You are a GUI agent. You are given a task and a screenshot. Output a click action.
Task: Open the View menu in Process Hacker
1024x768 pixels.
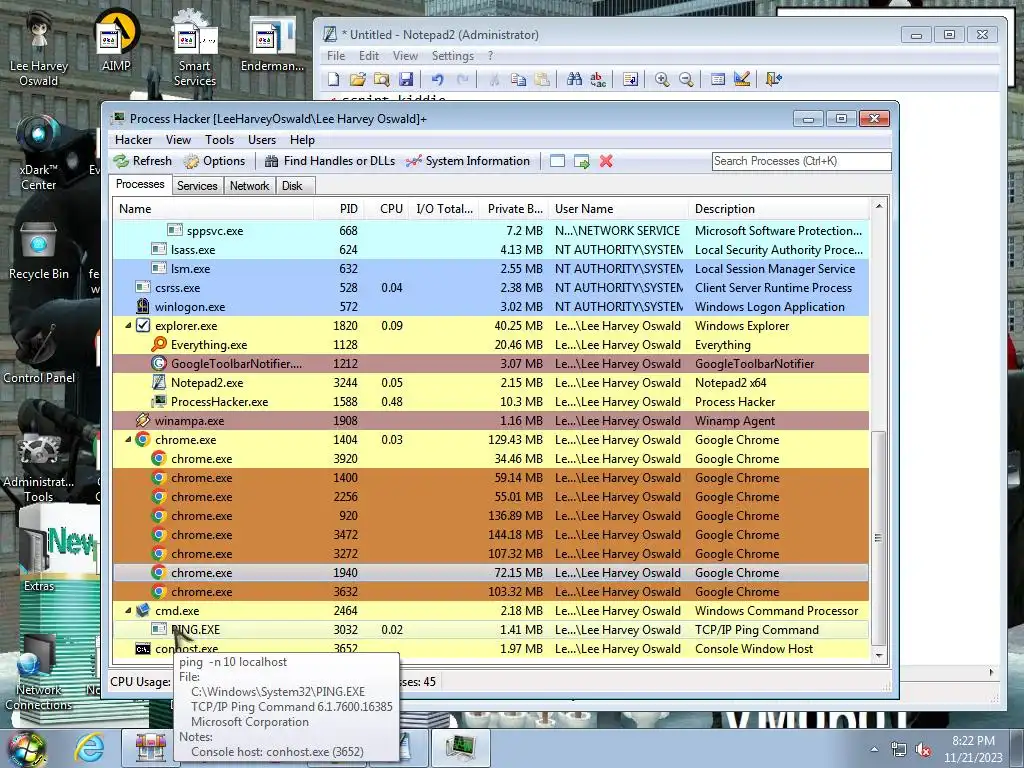pyautogui.click(x=178, y=140)
